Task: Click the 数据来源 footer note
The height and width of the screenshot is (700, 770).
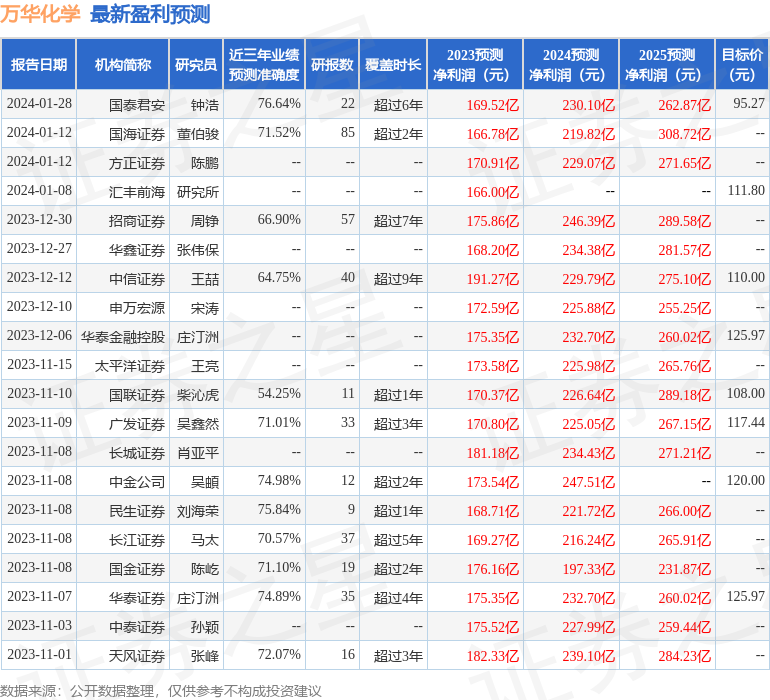Action: tap(161, 691)
